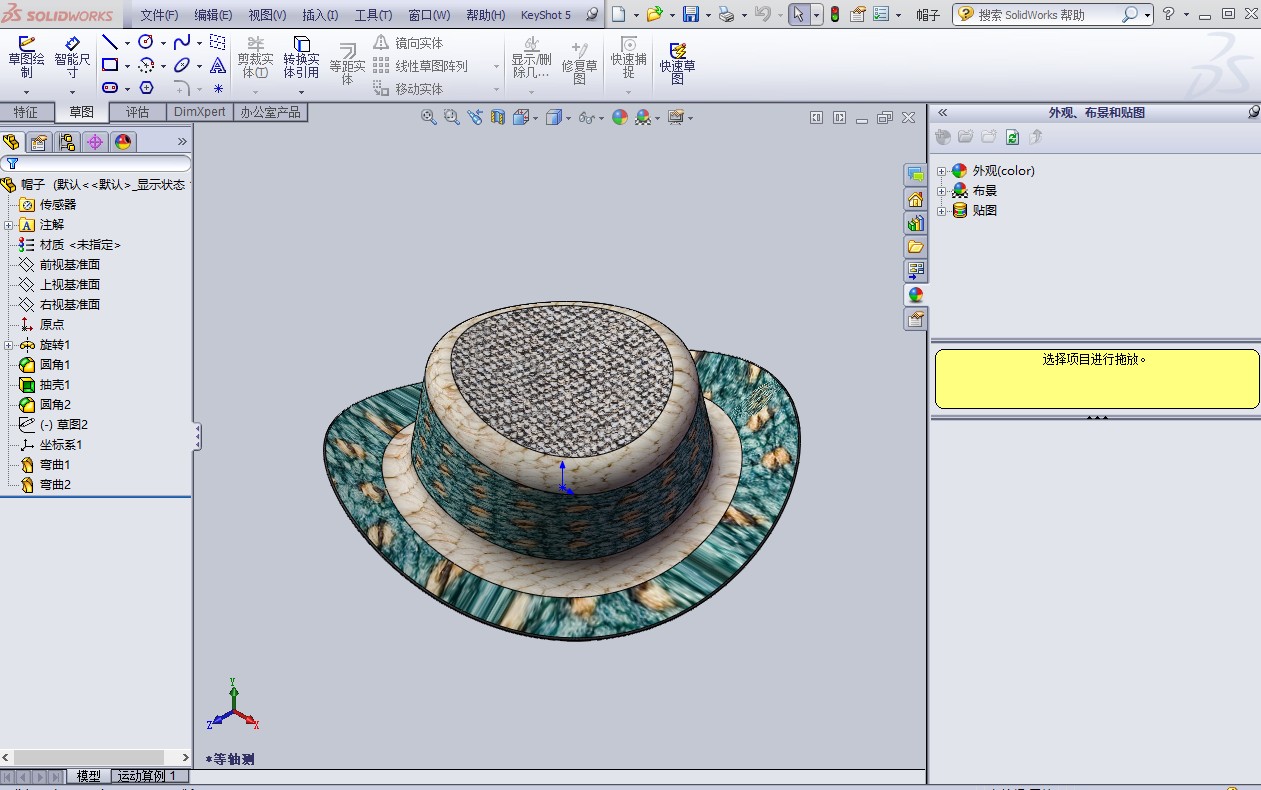Select the Smart Dimension (智能尺寸) tool
1261x790 pixels.
click(x=72, y=44)
